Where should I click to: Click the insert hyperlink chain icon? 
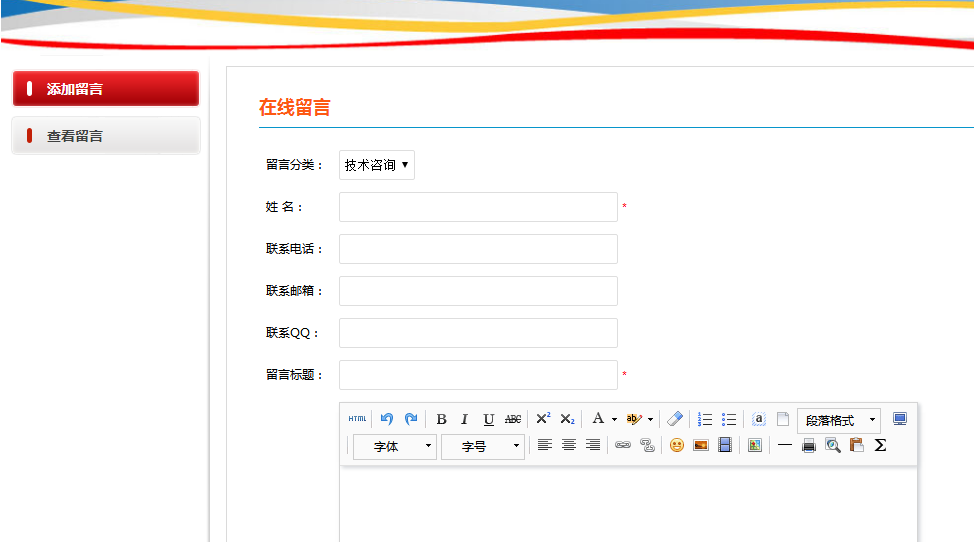622,445
